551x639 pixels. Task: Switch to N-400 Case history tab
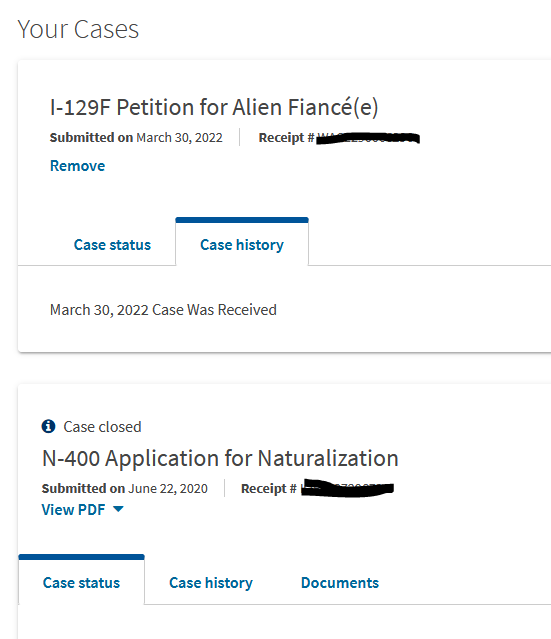tap(211, 582)
